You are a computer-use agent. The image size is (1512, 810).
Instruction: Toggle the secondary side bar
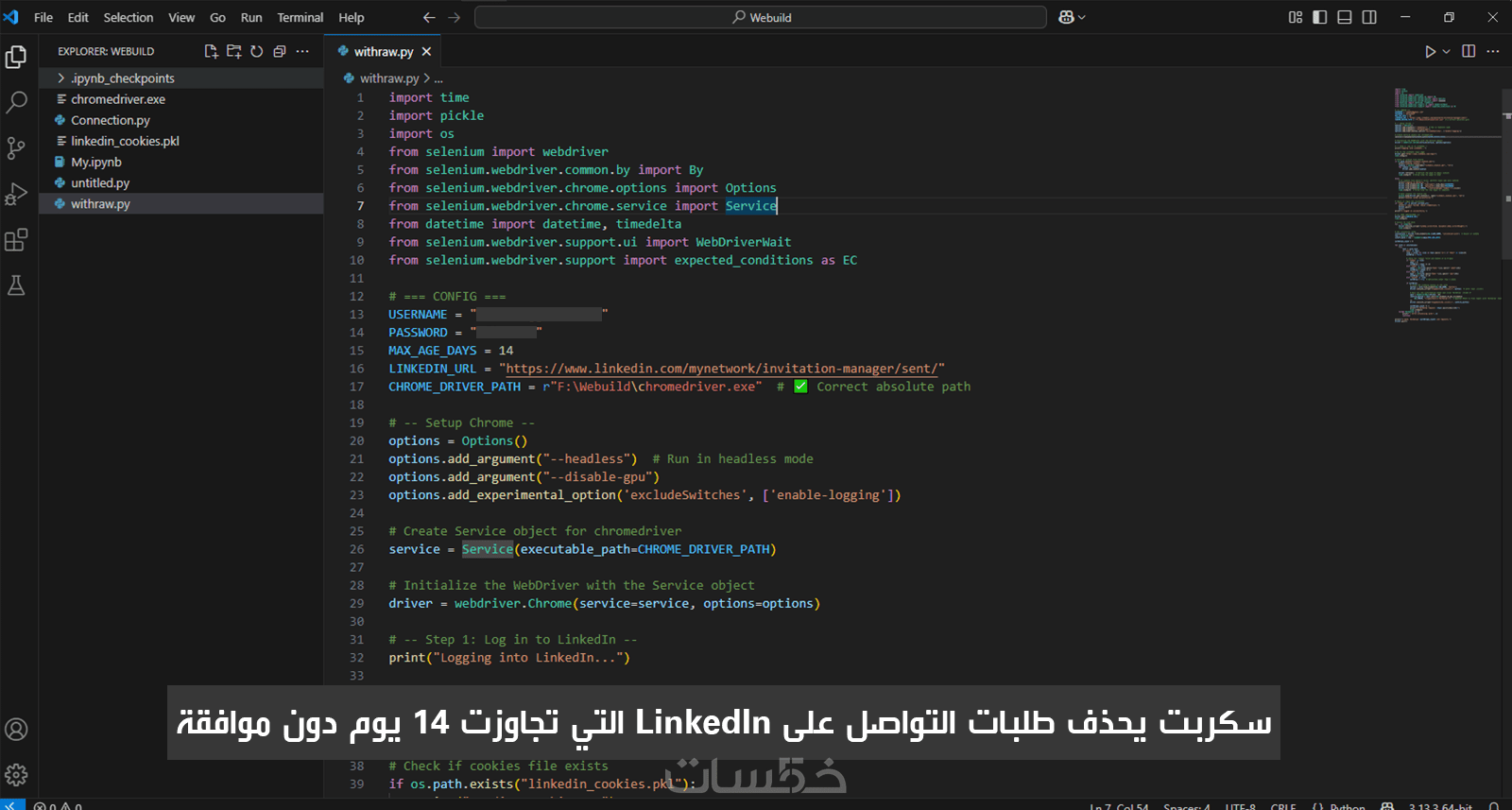coord(1369,17)
